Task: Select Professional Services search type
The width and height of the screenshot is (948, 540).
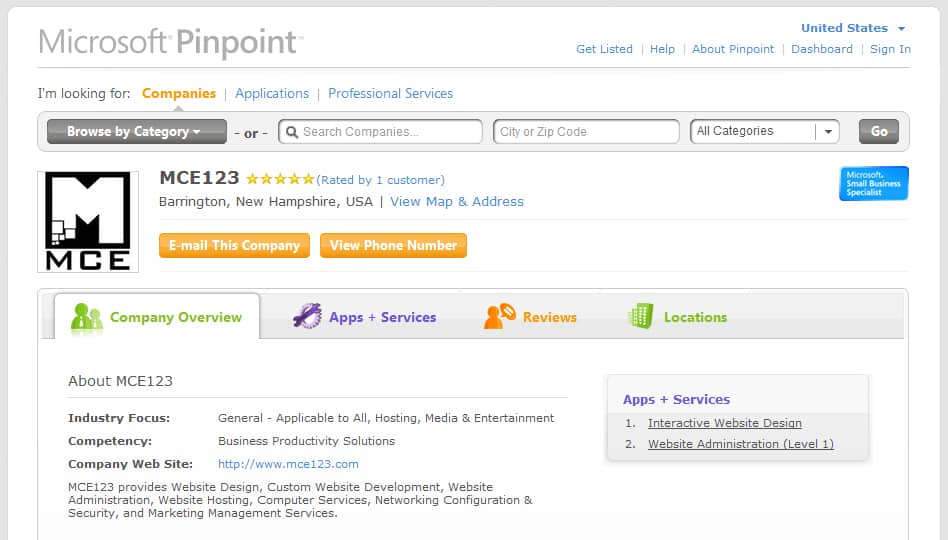Action: pos(391,93)
